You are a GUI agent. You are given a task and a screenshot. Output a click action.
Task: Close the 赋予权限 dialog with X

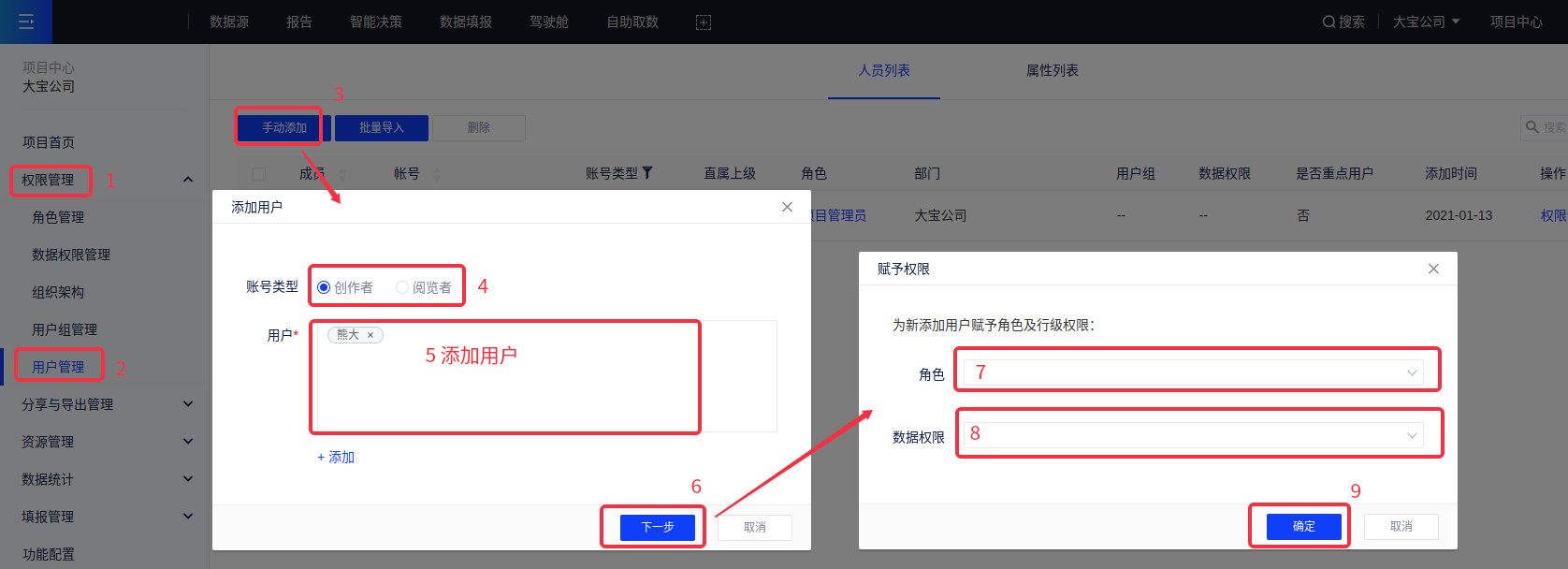pyautogui.click(x=1433, y=269)
